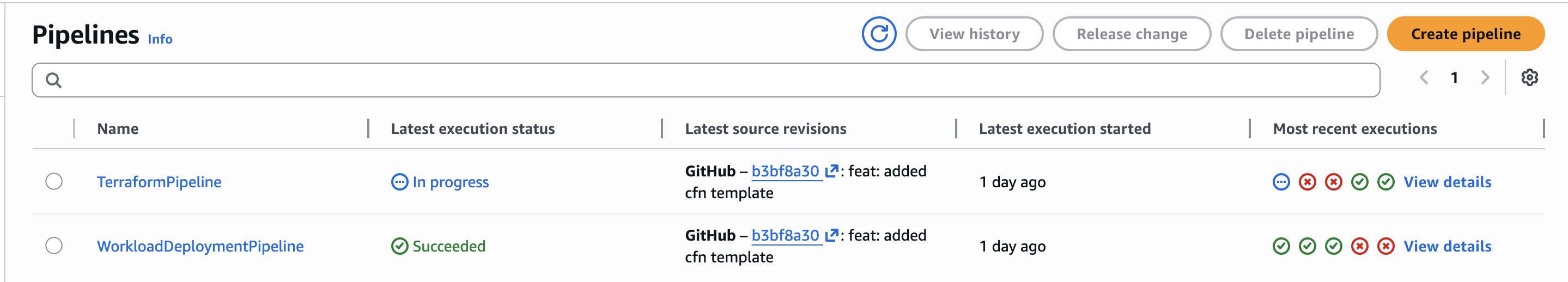Click the refresh pipelines icon button
Screen dimensions: 1568x282
point(878,34)
